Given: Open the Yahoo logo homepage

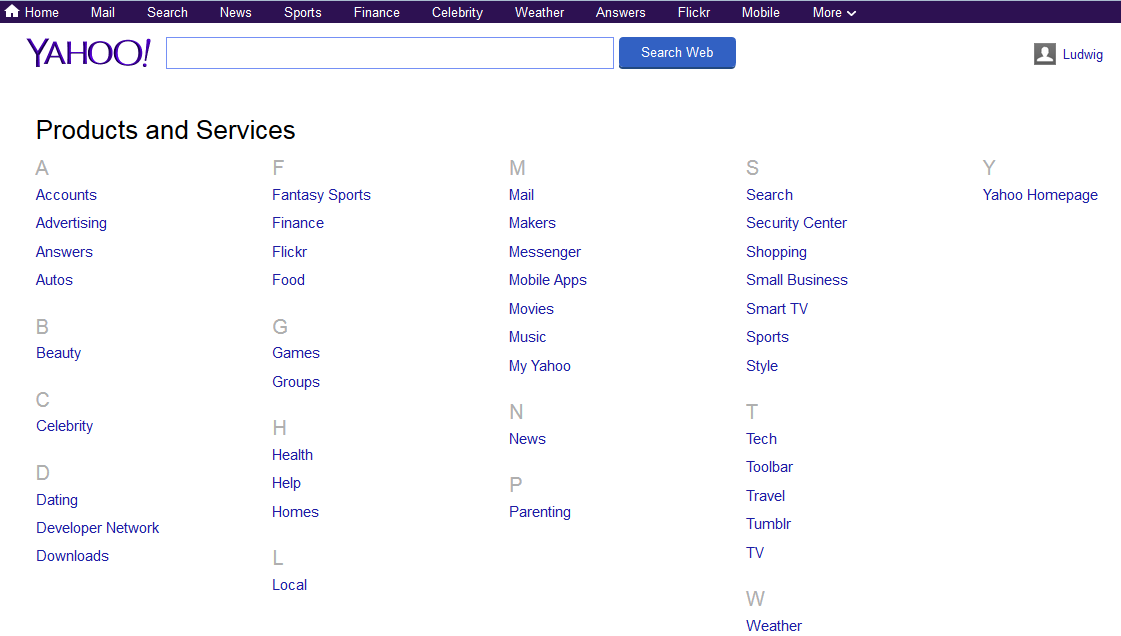Looking at the screenshot, I should (x=89, y=53).
